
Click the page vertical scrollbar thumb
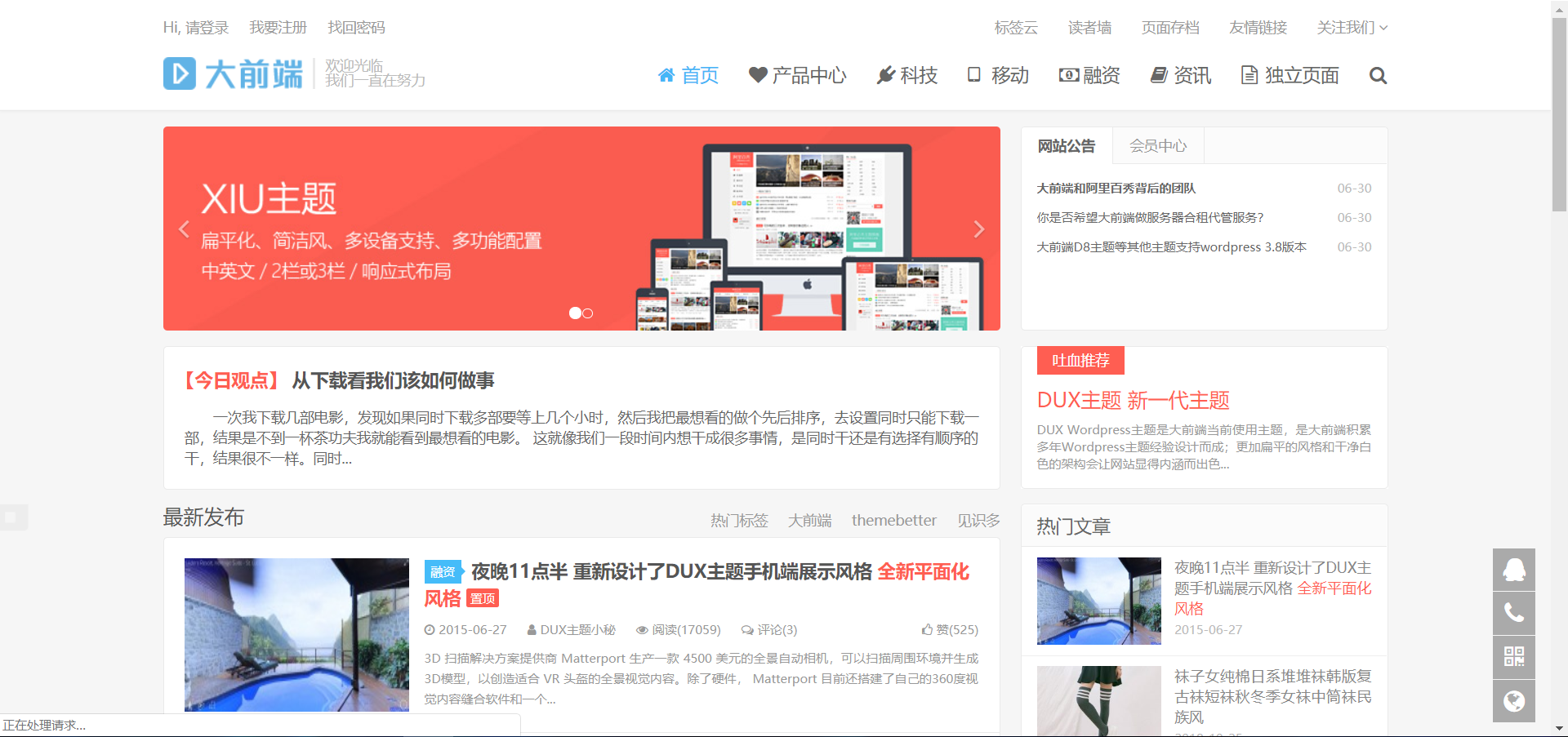1558,114
